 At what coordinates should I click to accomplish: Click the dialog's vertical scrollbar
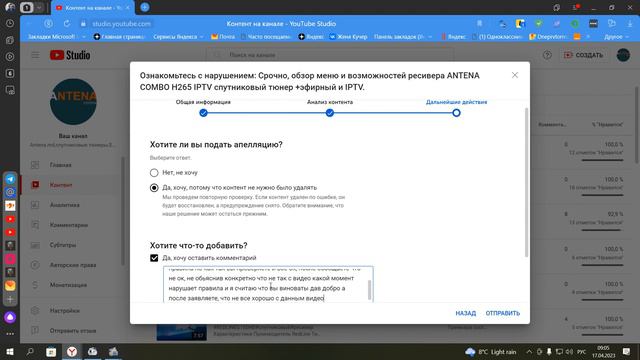coord(526,182)
